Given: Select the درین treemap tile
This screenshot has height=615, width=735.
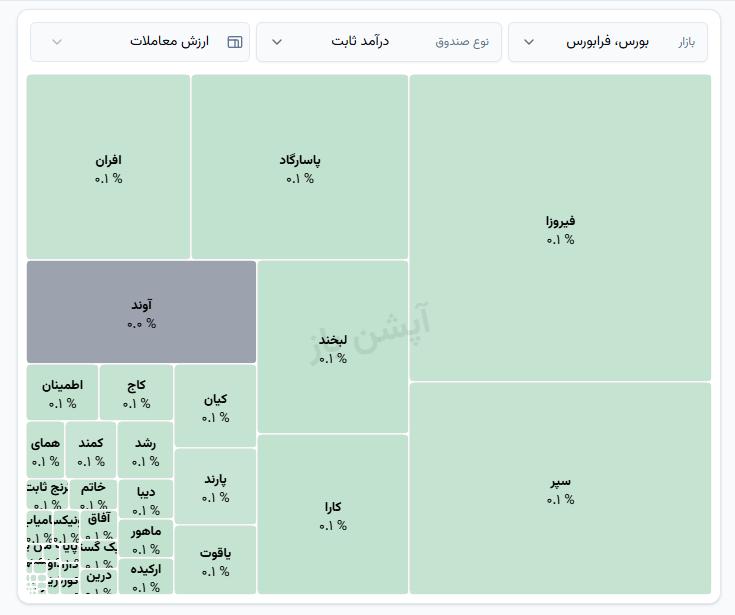Looking at the screenshot, I should pyautogui.click(x=98, y=581).
